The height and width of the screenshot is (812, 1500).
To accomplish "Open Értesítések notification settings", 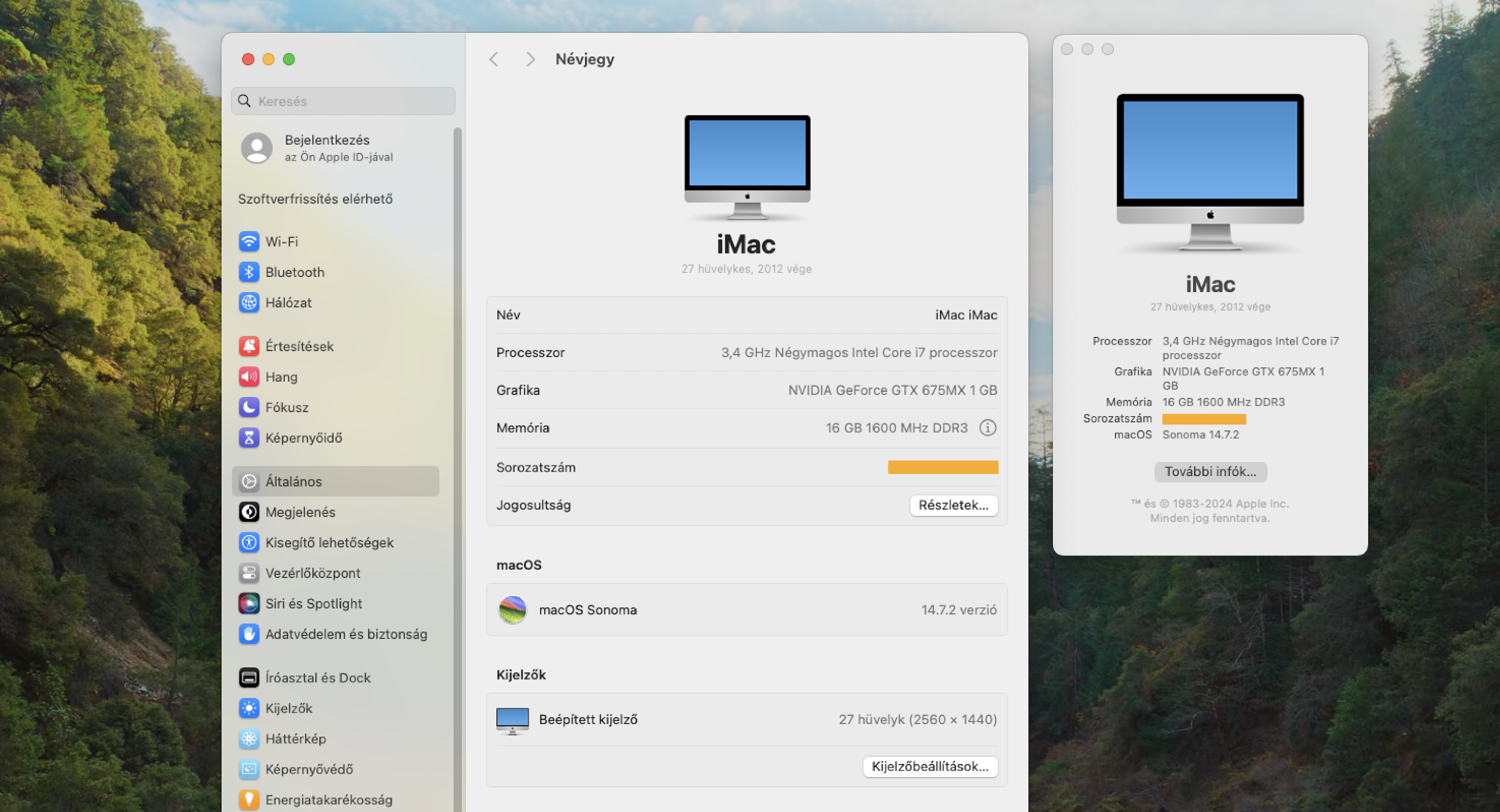I will pos(299,346).
